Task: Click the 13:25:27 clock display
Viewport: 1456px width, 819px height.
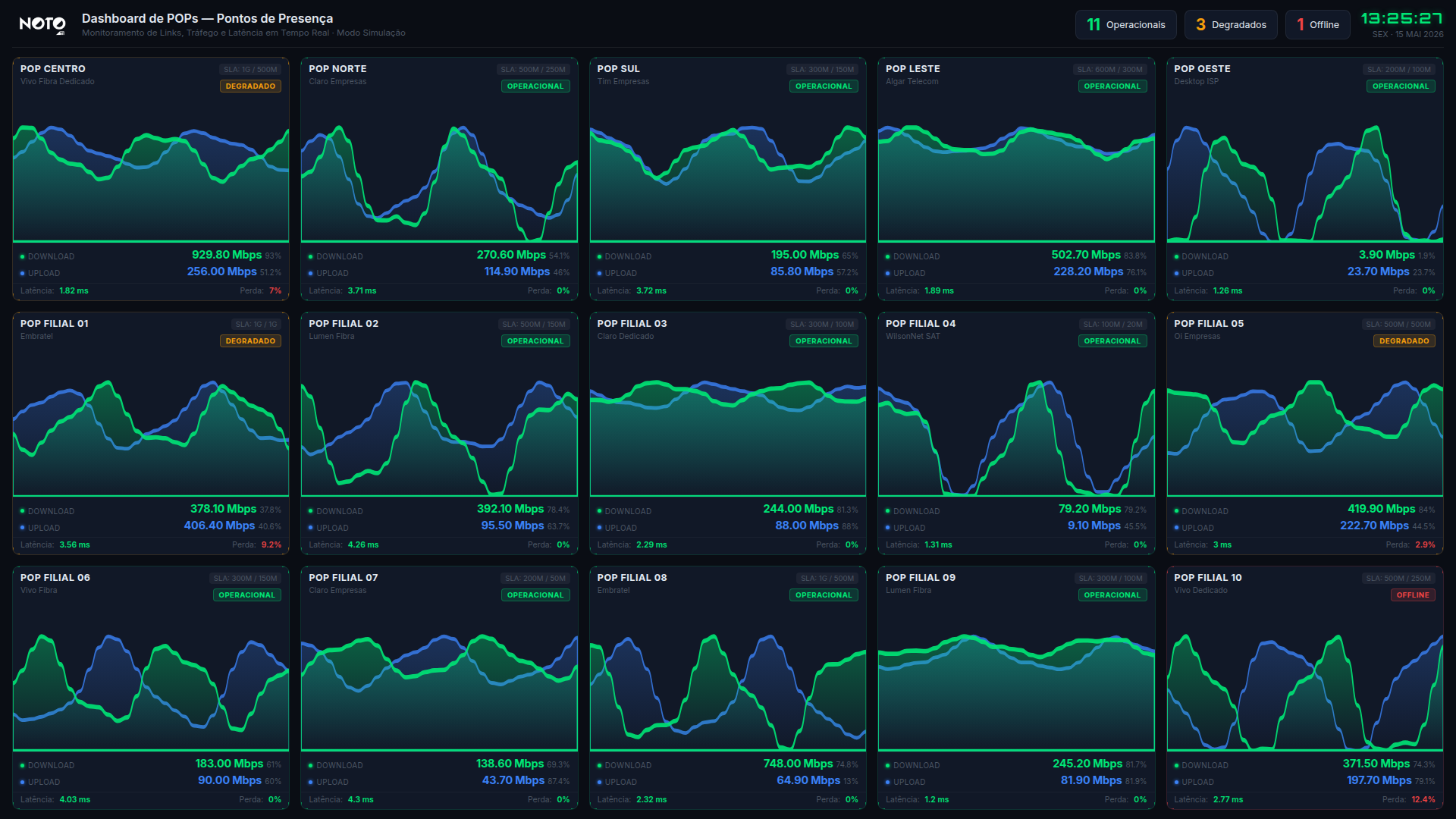Action: point(1401,19)
